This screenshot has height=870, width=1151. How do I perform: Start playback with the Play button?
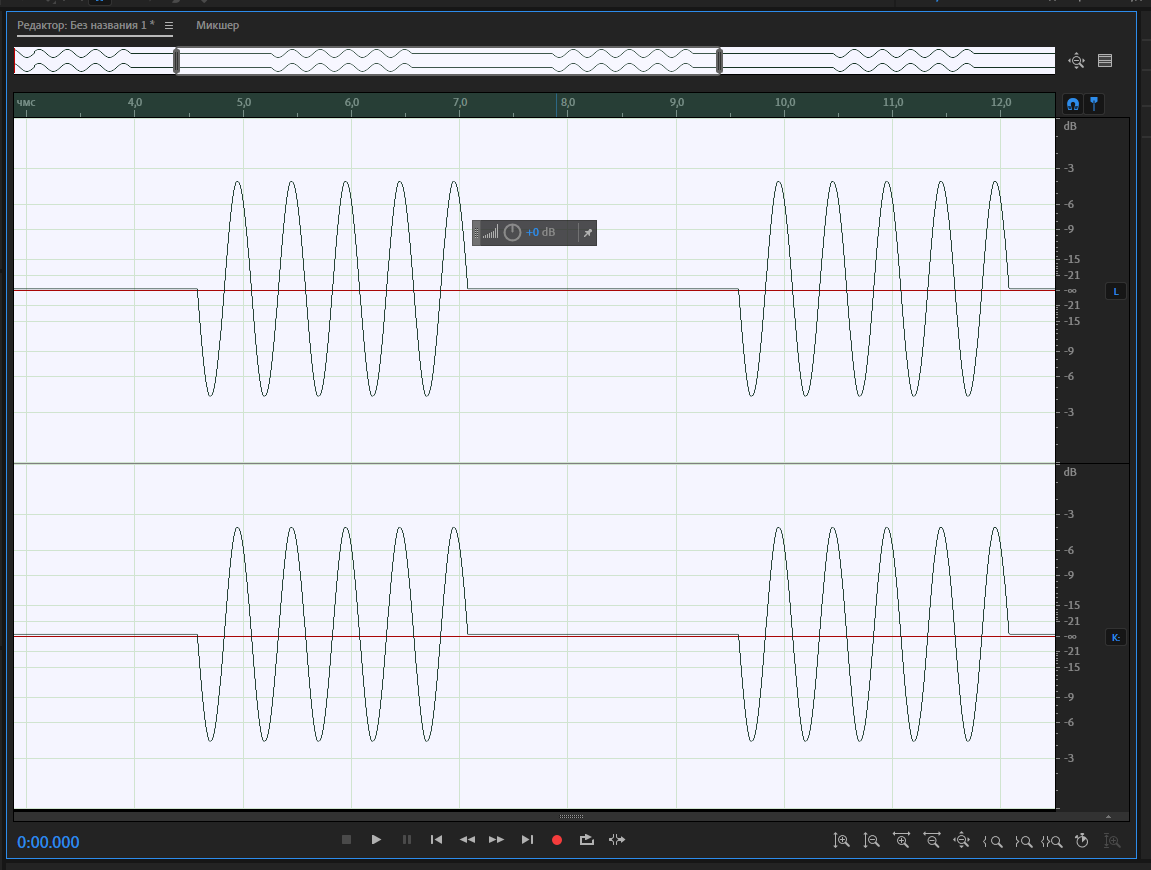pyautogui.click(x=376, y=839)
